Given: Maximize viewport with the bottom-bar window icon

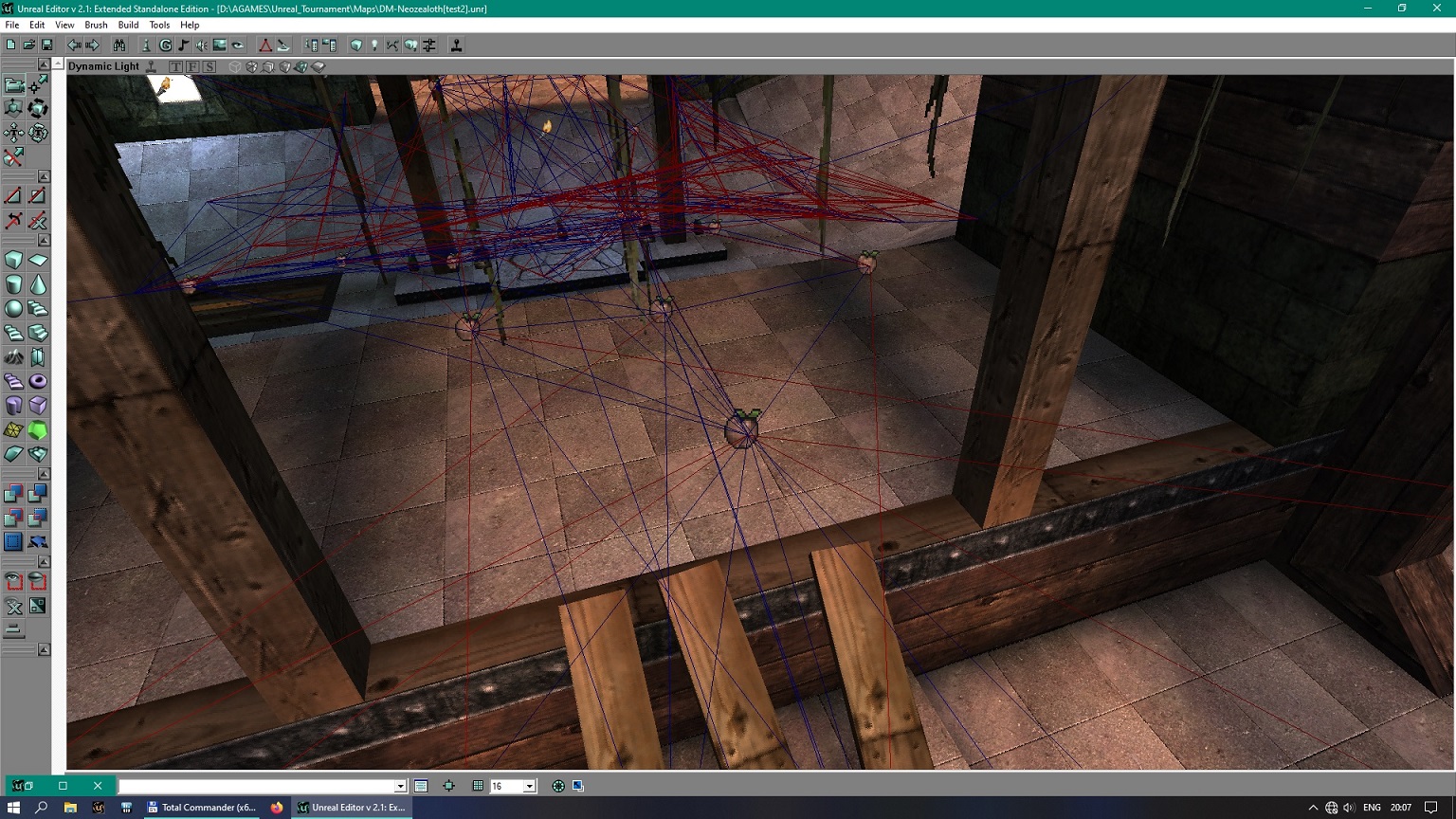Looking at the screenshot, I should (578, 786).
